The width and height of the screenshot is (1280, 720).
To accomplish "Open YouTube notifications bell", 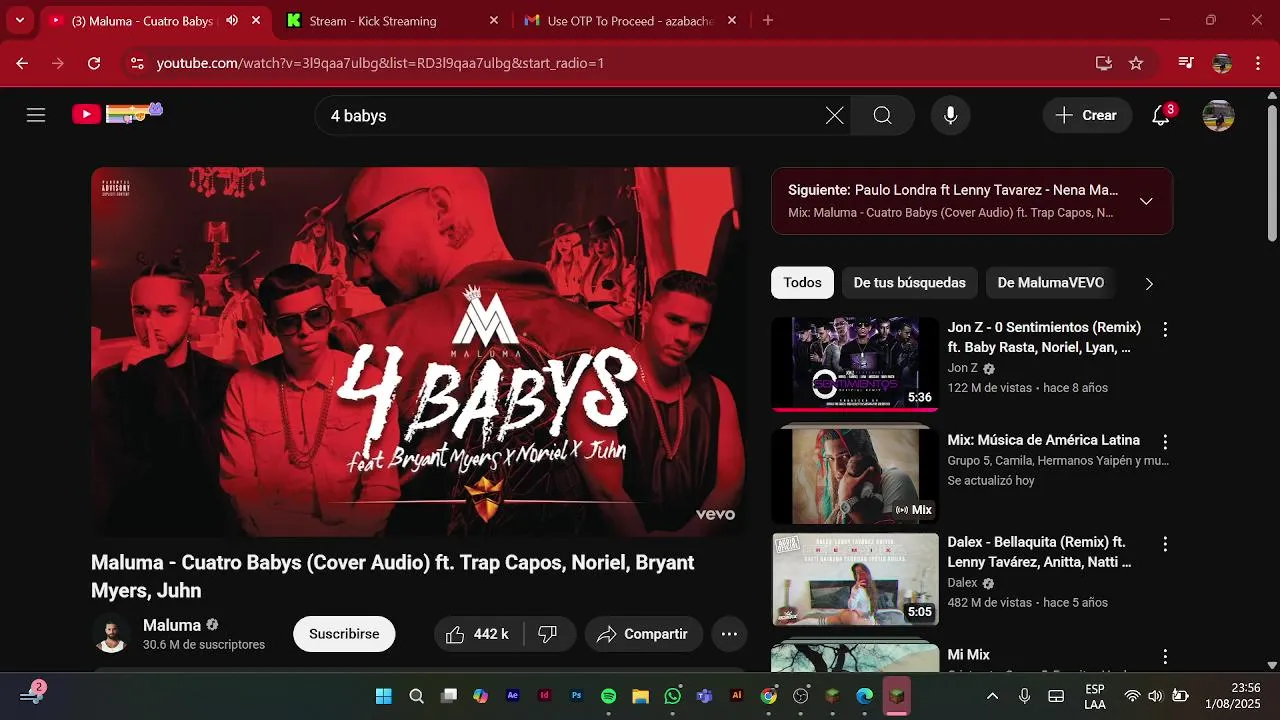I will 1161,115.
